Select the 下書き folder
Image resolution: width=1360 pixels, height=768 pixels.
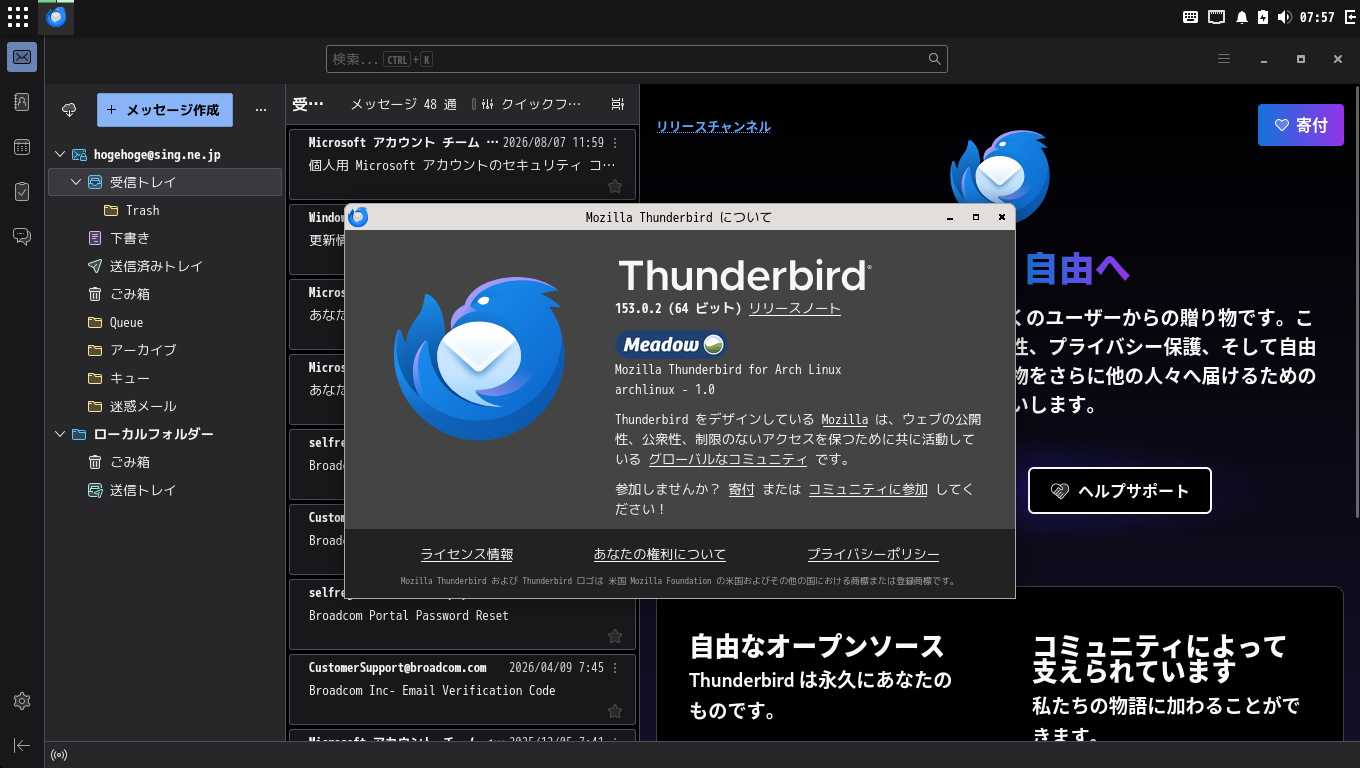[x=165, y=238]
